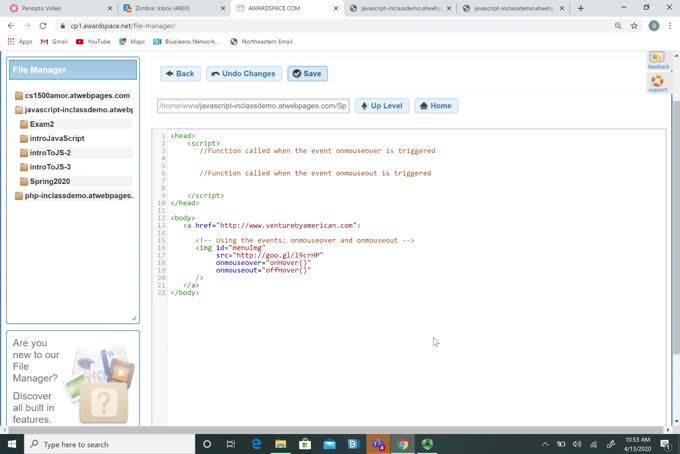This screenshot has width=680, height=454.
Task: Reload the page
Action: [x=42, y=26]
